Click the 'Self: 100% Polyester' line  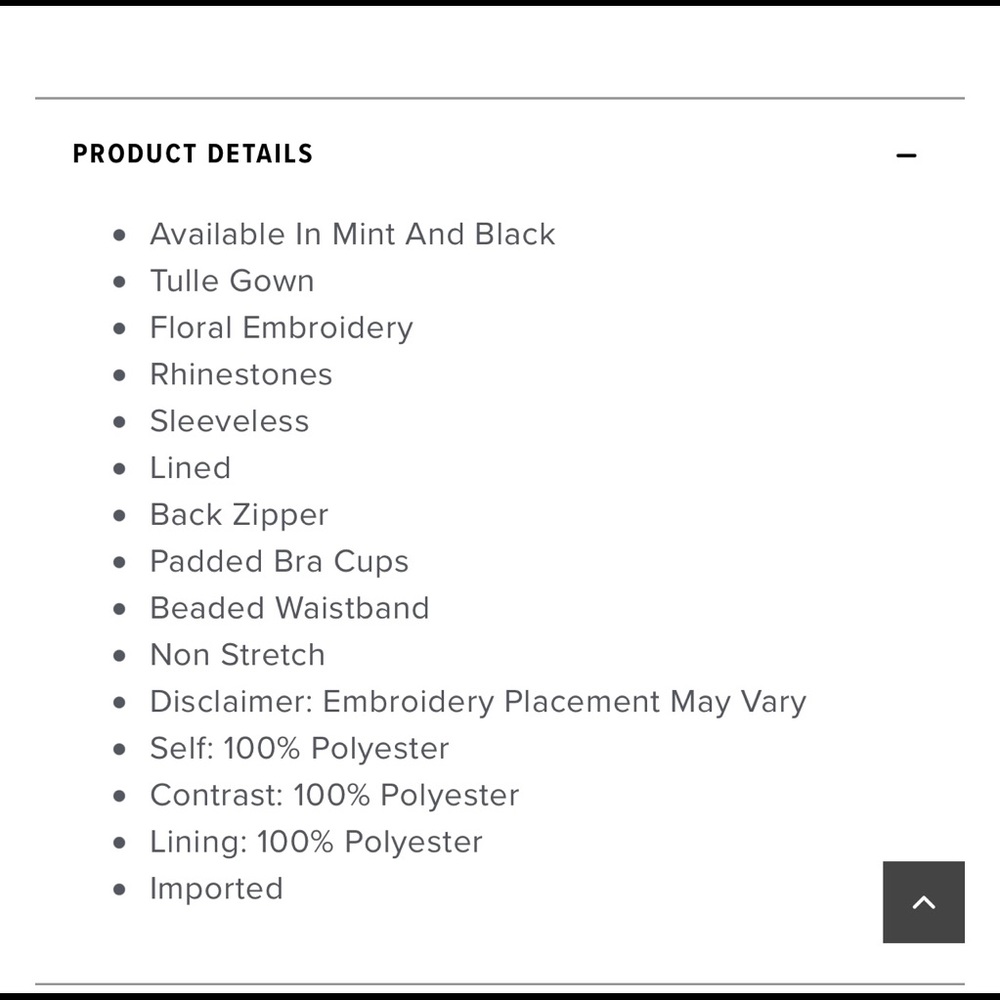click(299, 748)
